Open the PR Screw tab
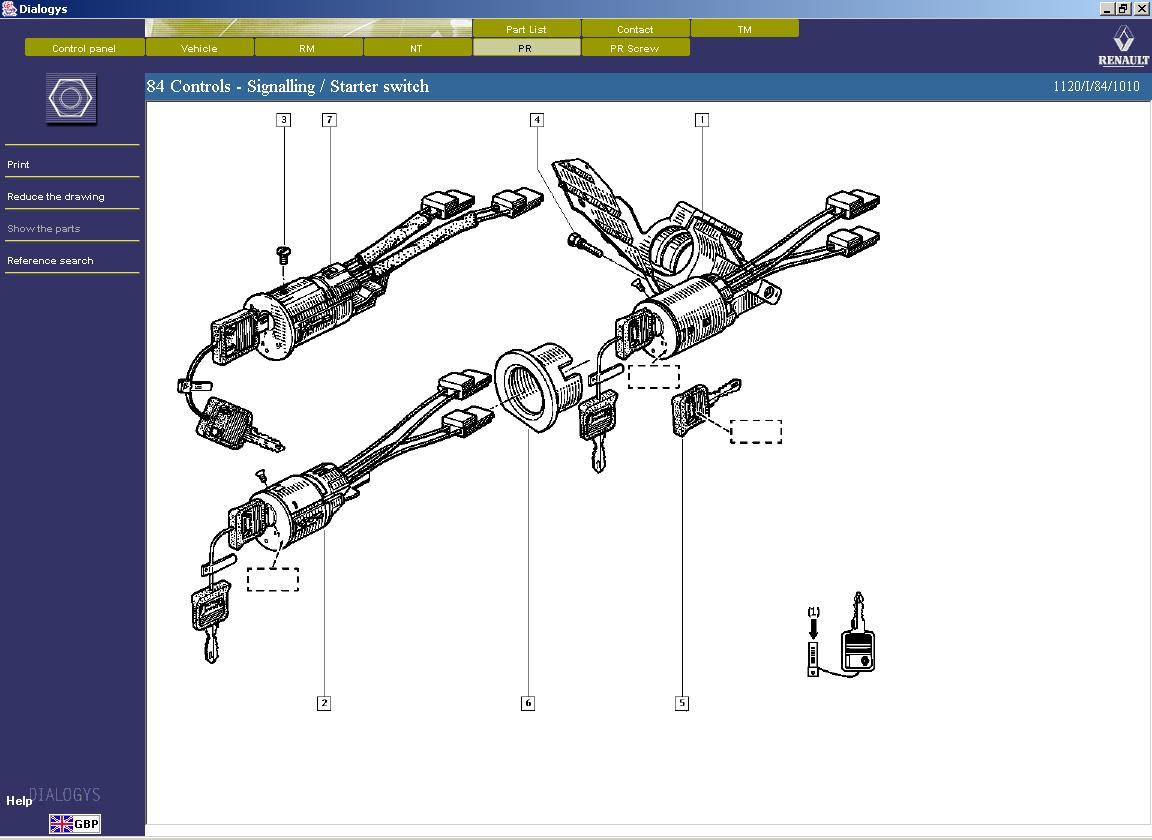 pyautogui.click(x=635, y=48)
